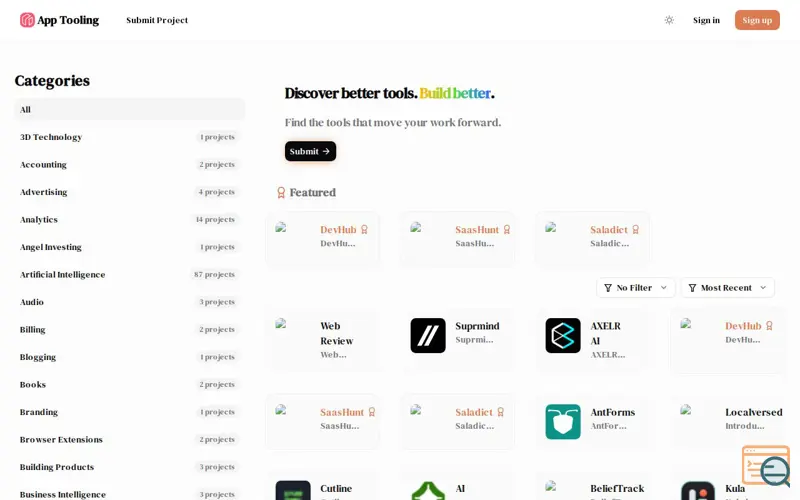
Task: Click the Kula logo icon
Action: pos(697,490)
